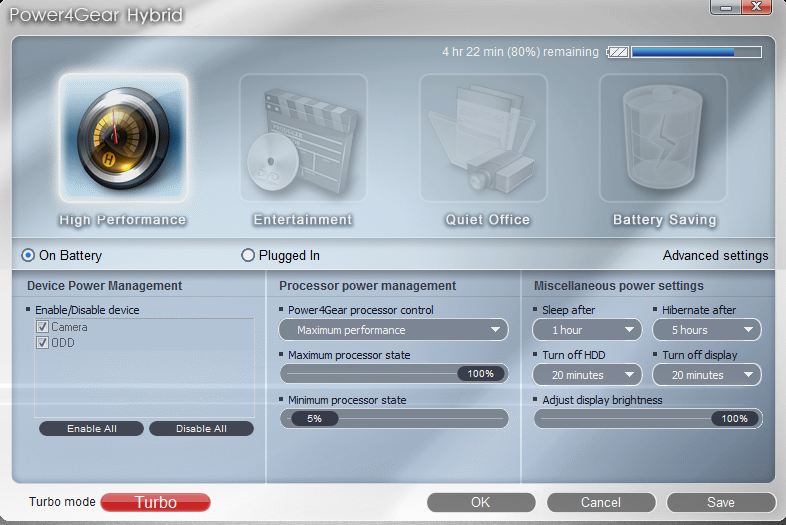Open the Hibernate after dropdown
The height and width of the screenshot is (525, 786).
click(x=707, y=330)
